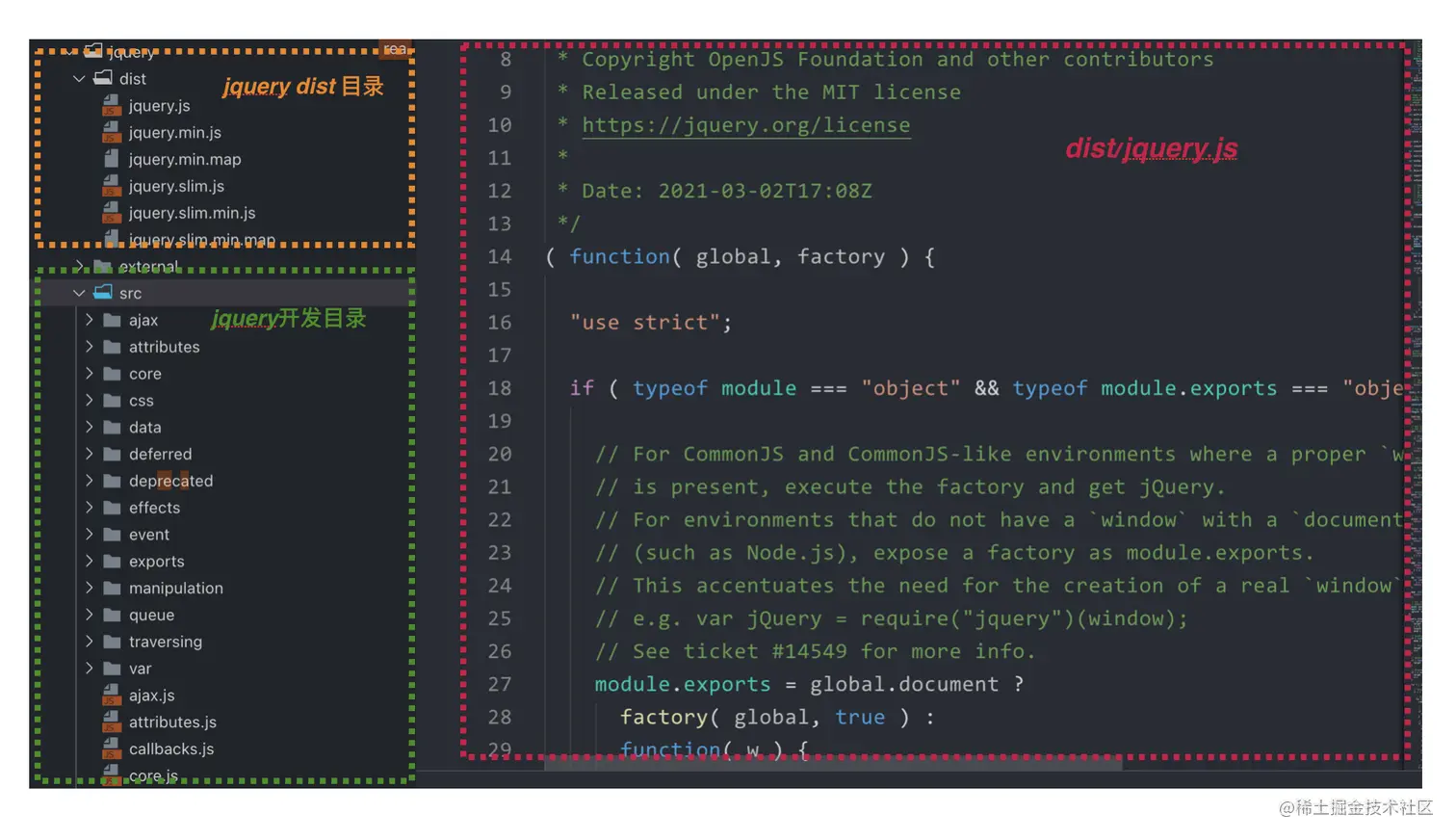This screenshot has height=840, width=1456.
Task: Open jquery.js in the dist folder
Action: (x=160, y=106)
